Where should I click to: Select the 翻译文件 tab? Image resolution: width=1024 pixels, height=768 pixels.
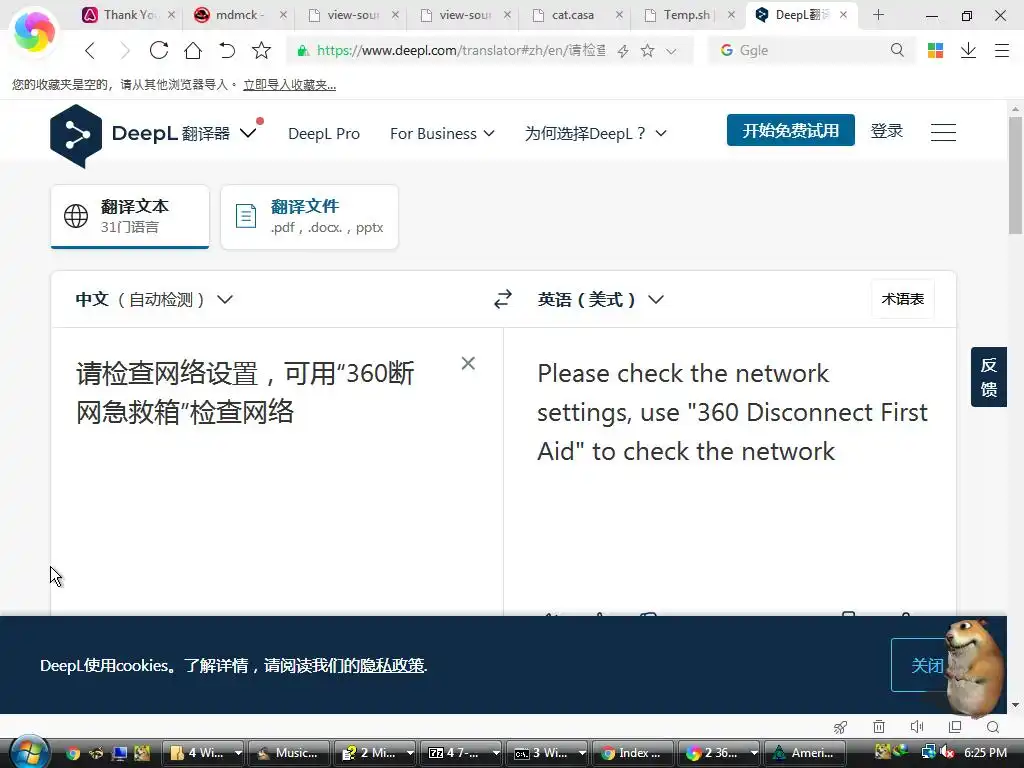tap(310, 216)
